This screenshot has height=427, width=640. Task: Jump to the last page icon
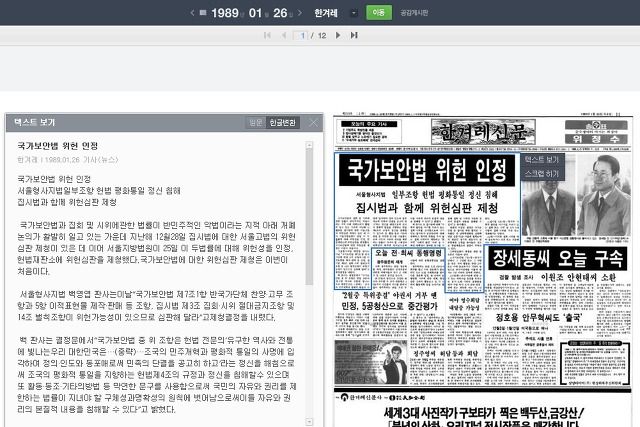coord(354,36)
